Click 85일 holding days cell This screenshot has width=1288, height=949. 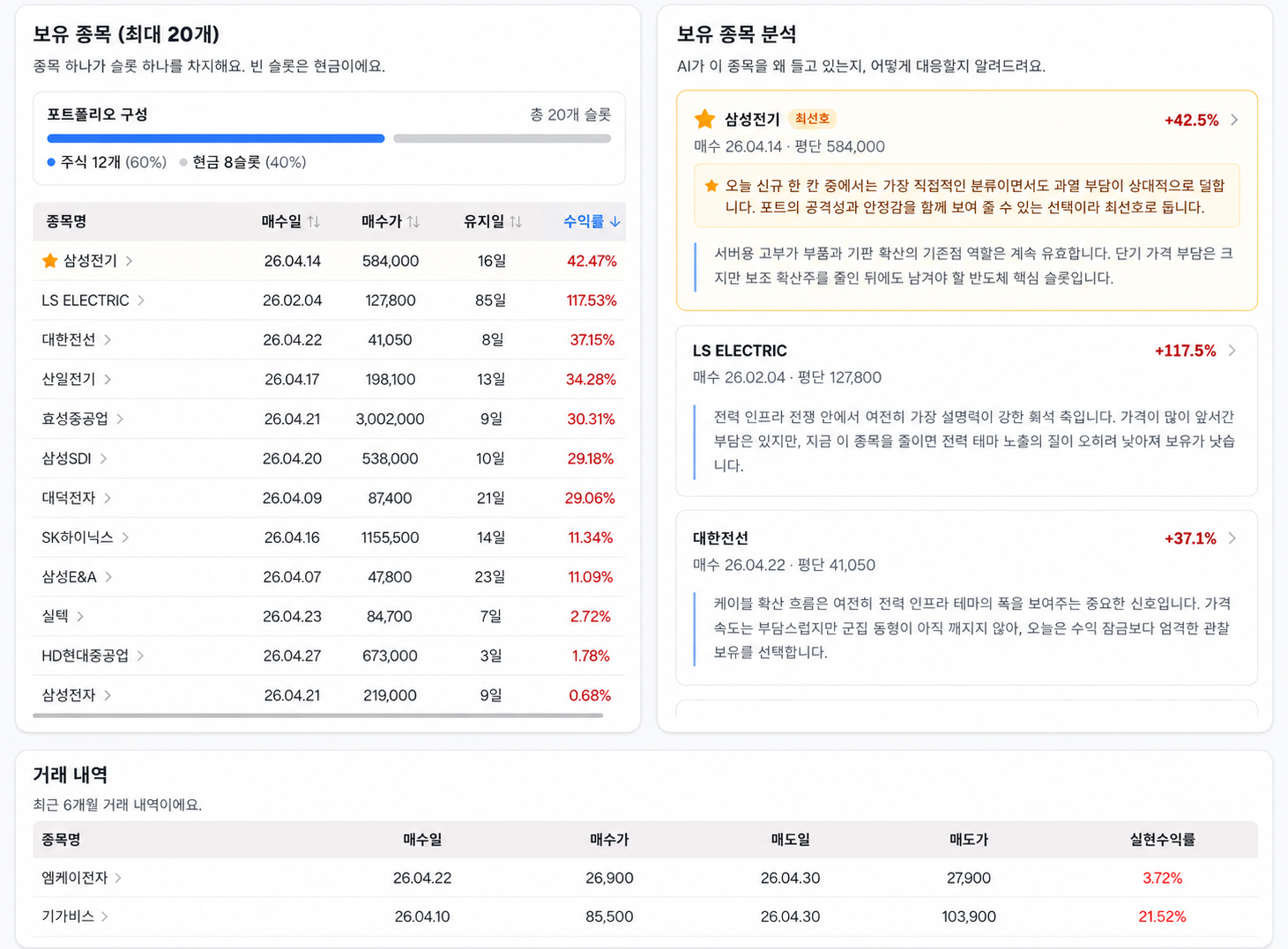(491, 300)
